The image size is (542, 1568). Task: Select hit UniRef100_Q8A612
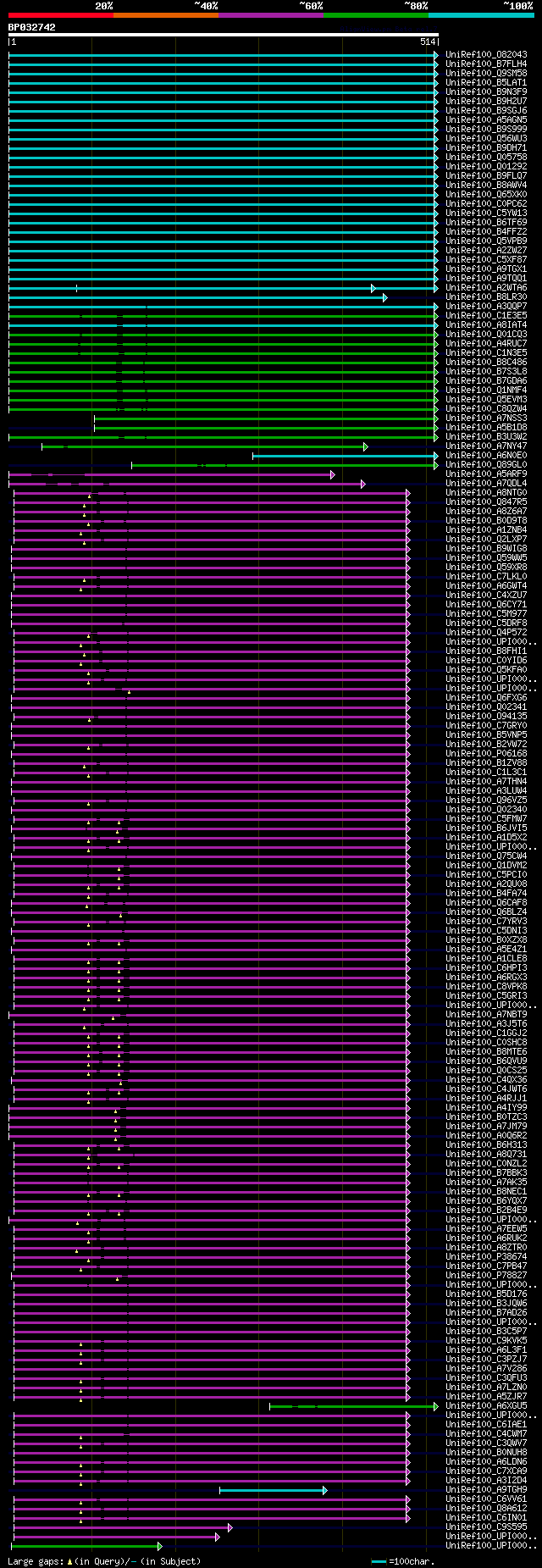[486, 1508]
